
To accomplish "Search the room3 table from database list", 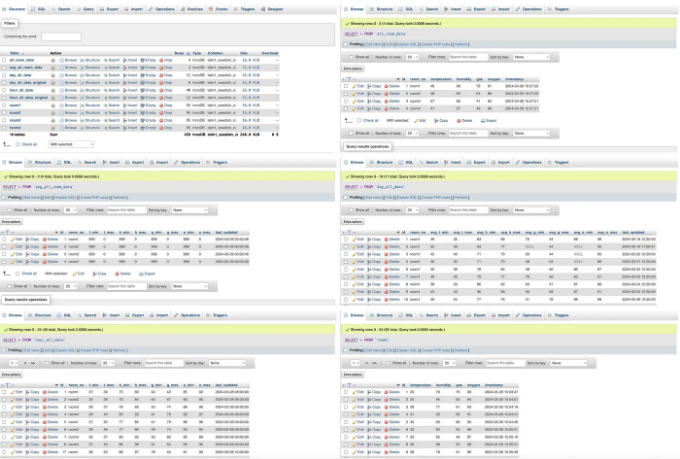I will (x=111, y=120).
